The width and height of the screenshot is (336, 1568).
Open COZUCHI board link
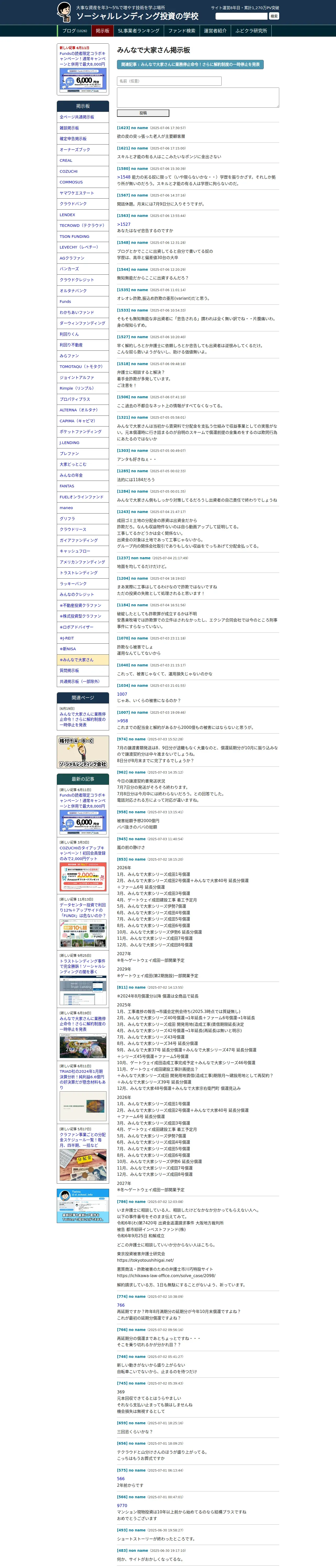click(83, 172)
